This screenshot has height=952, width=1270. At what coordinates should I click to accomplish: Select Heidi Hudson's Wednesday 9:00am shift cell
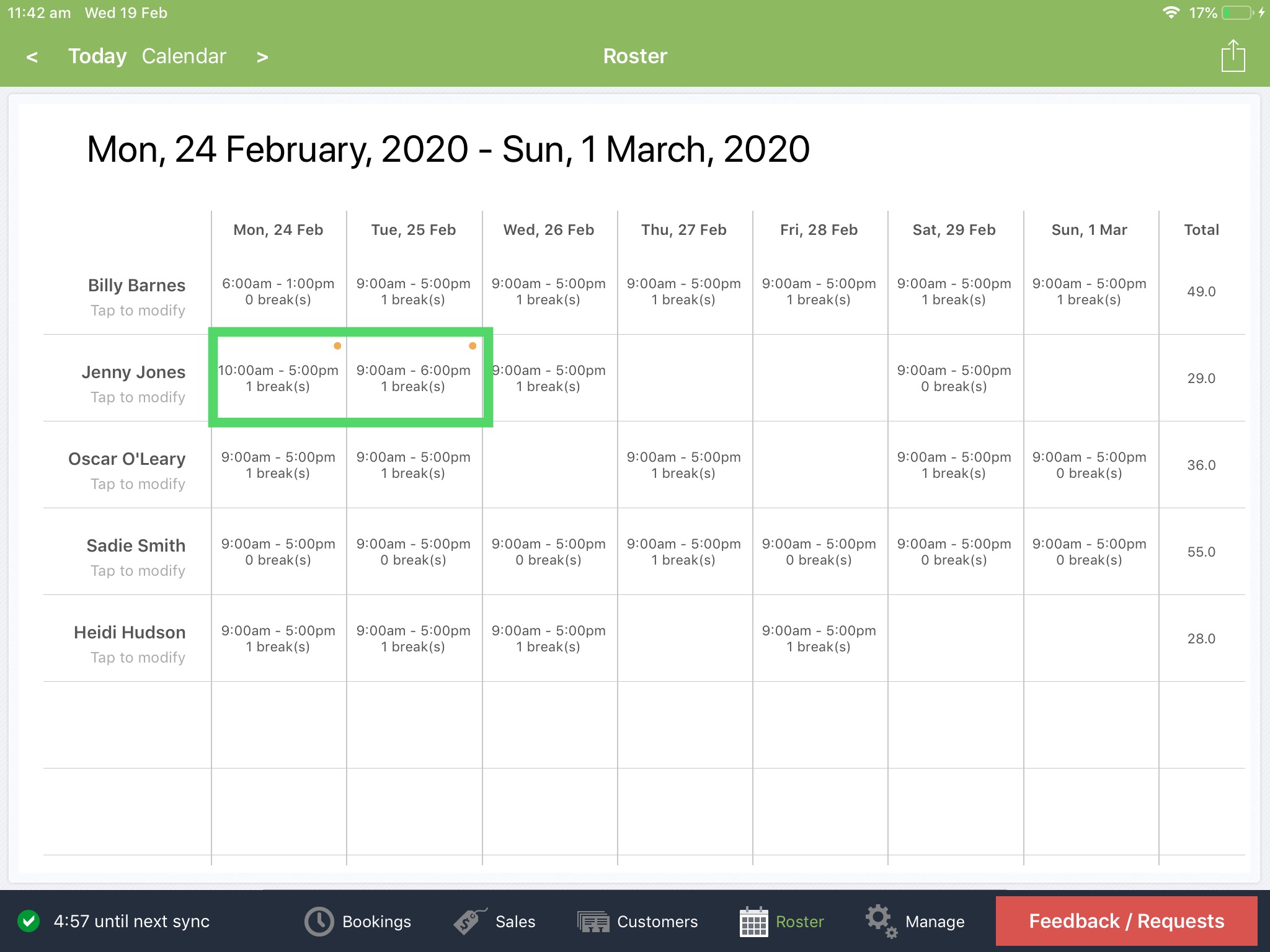click(548, 638)
